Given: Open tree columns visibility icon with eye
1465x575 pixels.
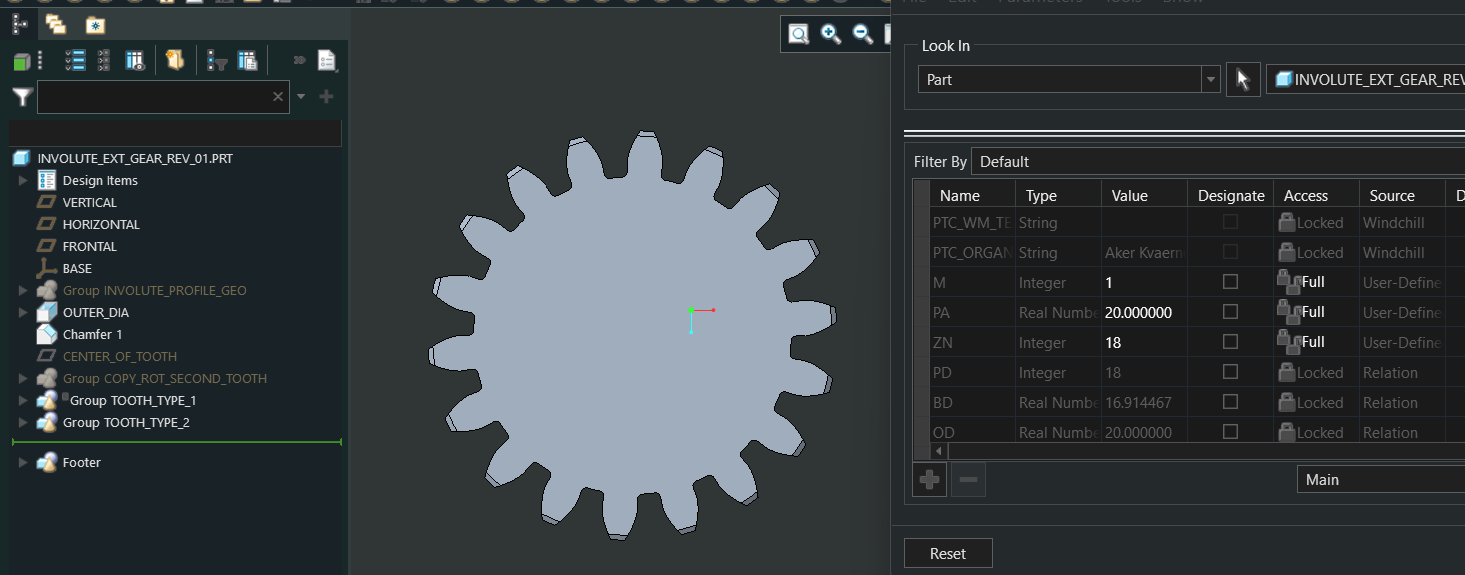Looking at the screenshot, I should click(x=135, y=61).
